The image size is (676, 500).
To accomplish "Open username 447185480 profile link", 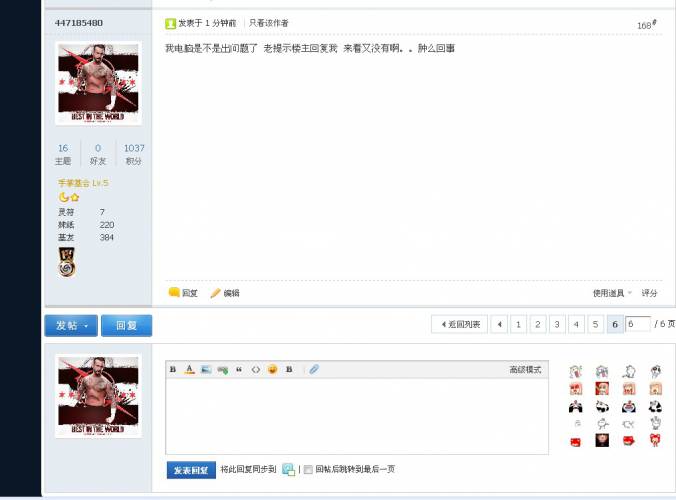I will [79, 23].
